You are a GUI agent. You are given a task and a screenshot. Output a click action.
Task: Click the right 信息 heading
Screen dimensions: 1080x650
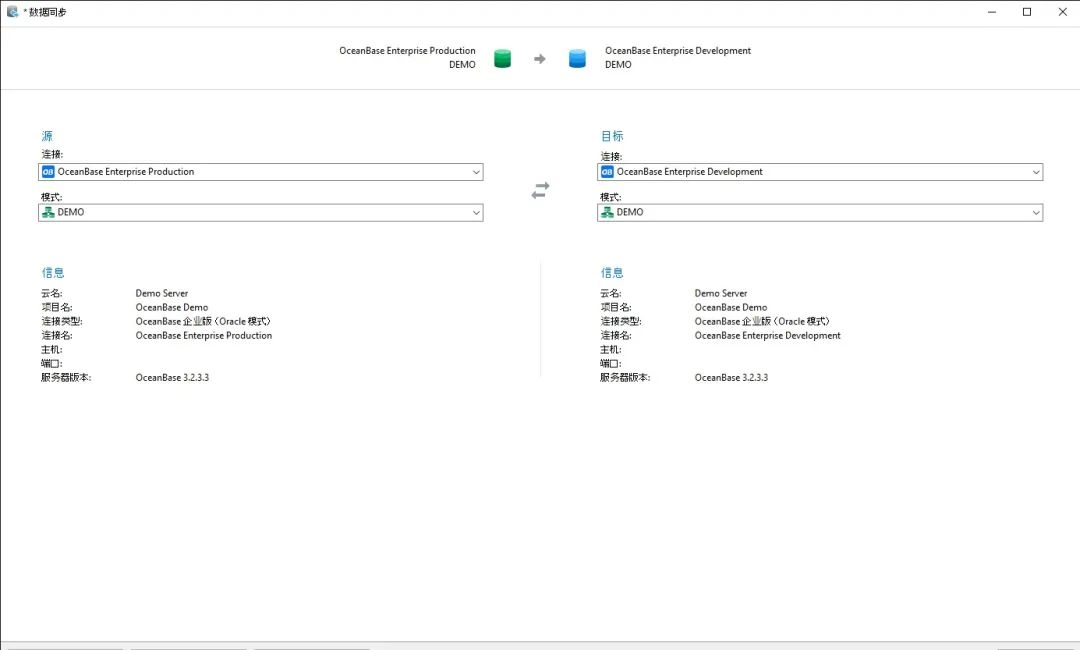point(612,273)
